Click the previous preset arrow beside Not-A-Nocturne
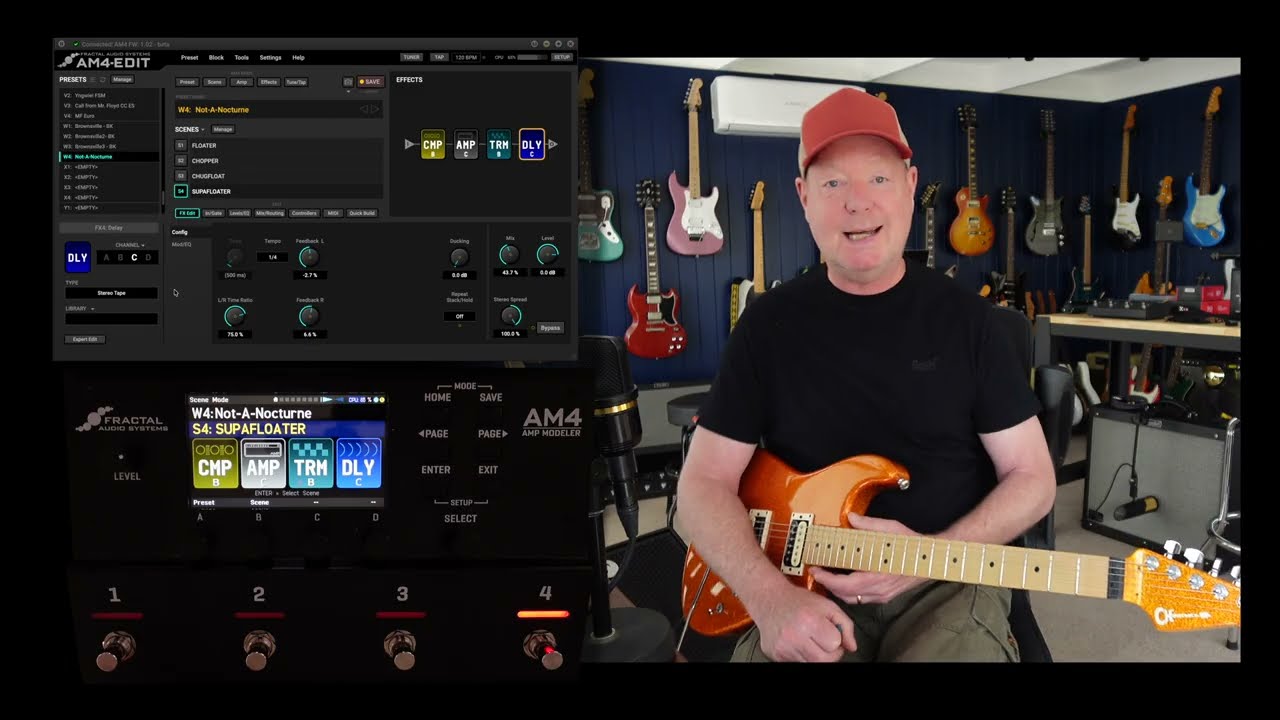This screenshot has height=720, width=1280. click(364, 109)
